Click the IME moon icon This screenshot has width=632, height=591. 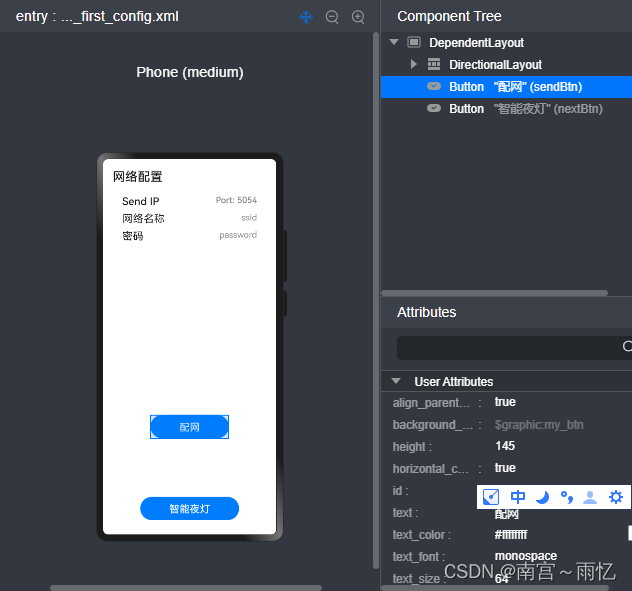[543, 497]
